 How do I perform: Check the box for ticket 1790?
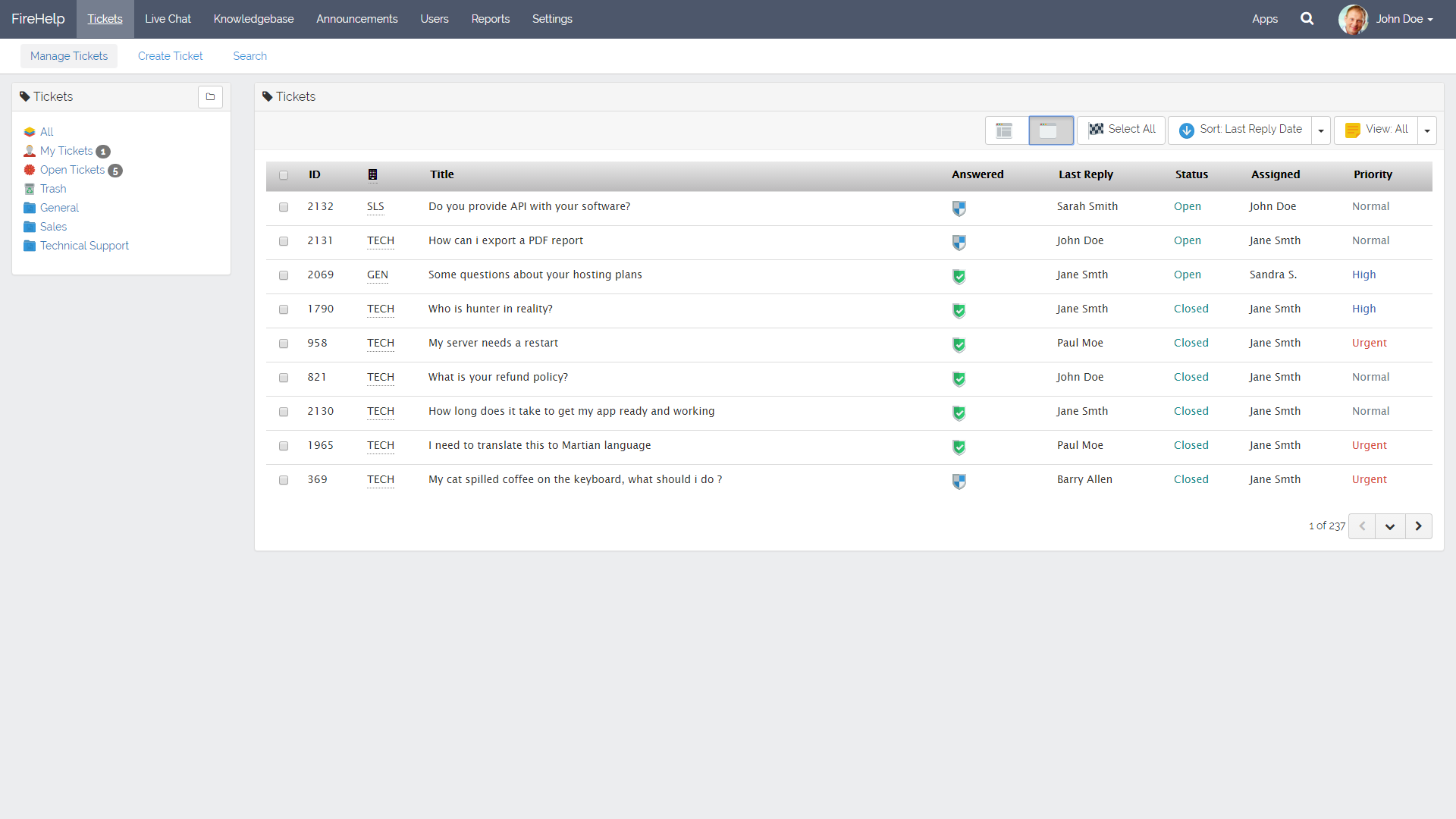pyautogui.click(x=284, y=309)
